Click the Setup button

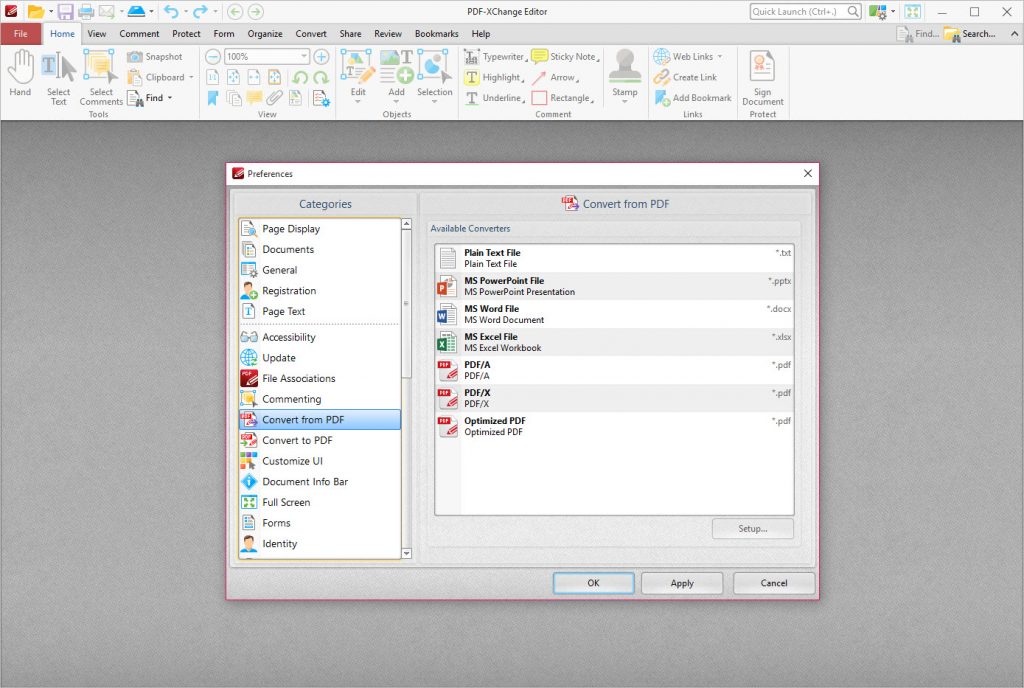coord(752,528)
